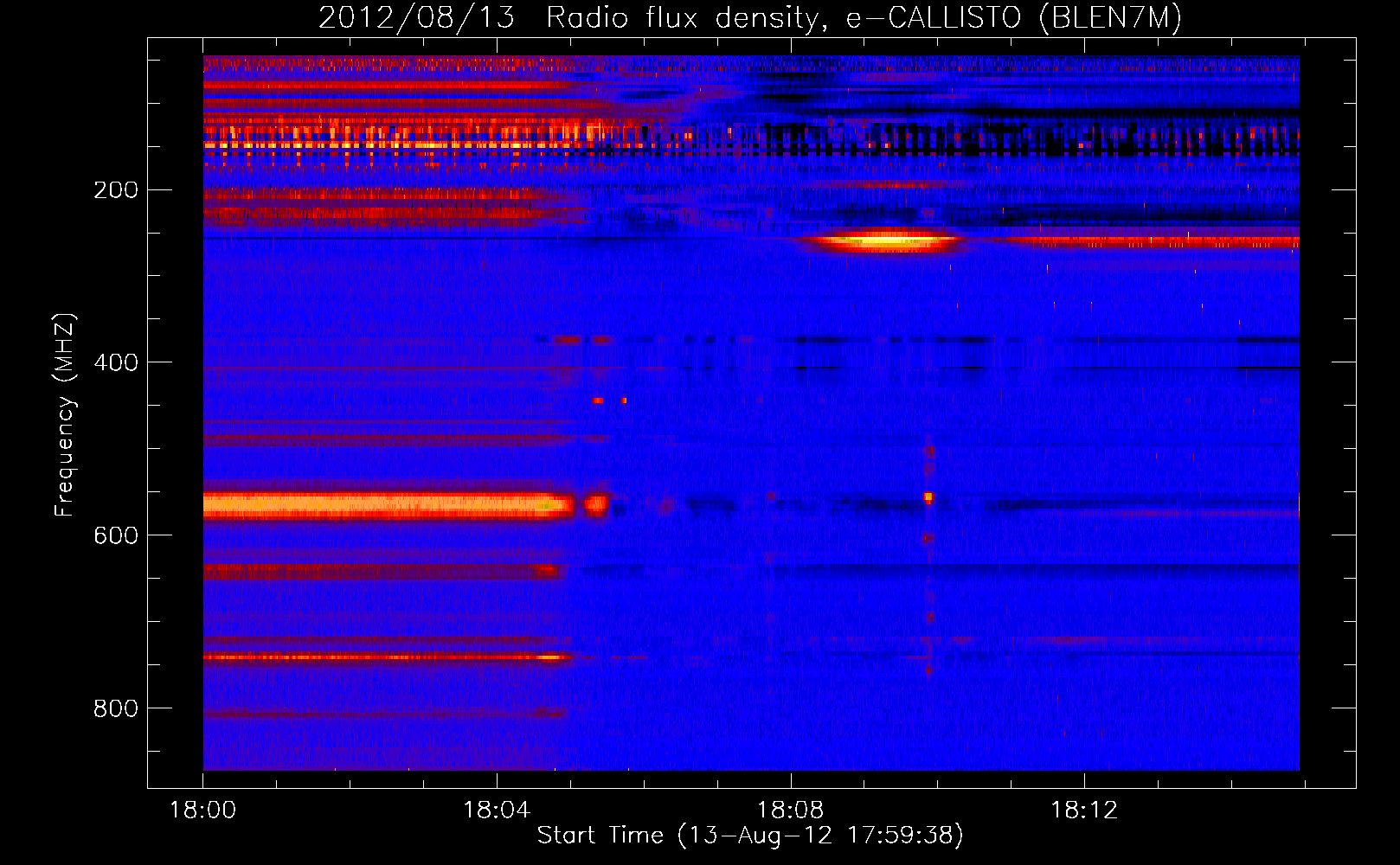1400x865 pixels.
Task: Click the '18:00' time tick label
Action: tap(202, 810)
